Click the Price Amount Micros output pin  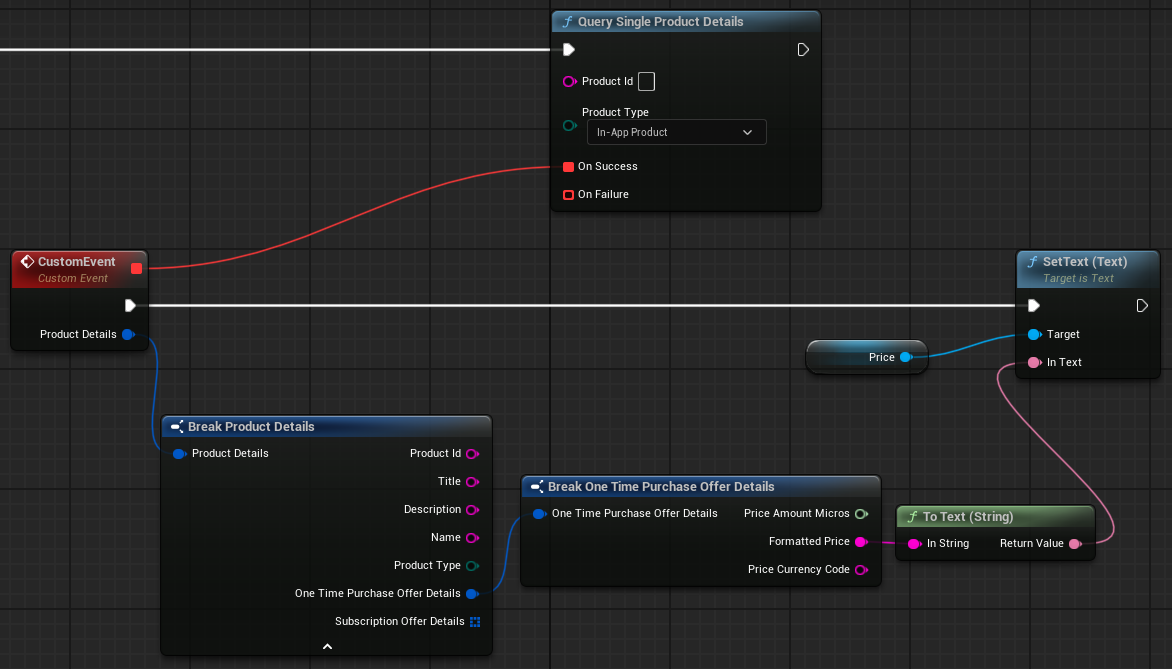pos(860,514)
